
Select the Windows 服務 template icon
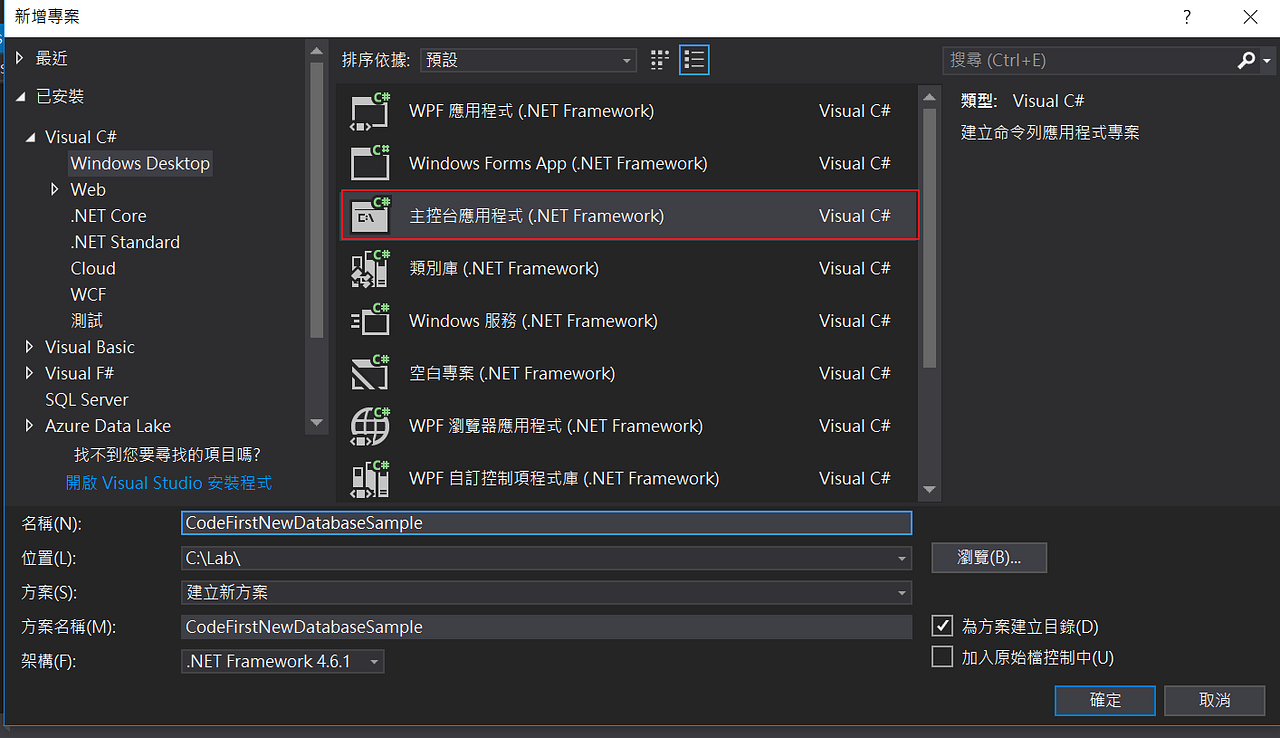(370, 320)
